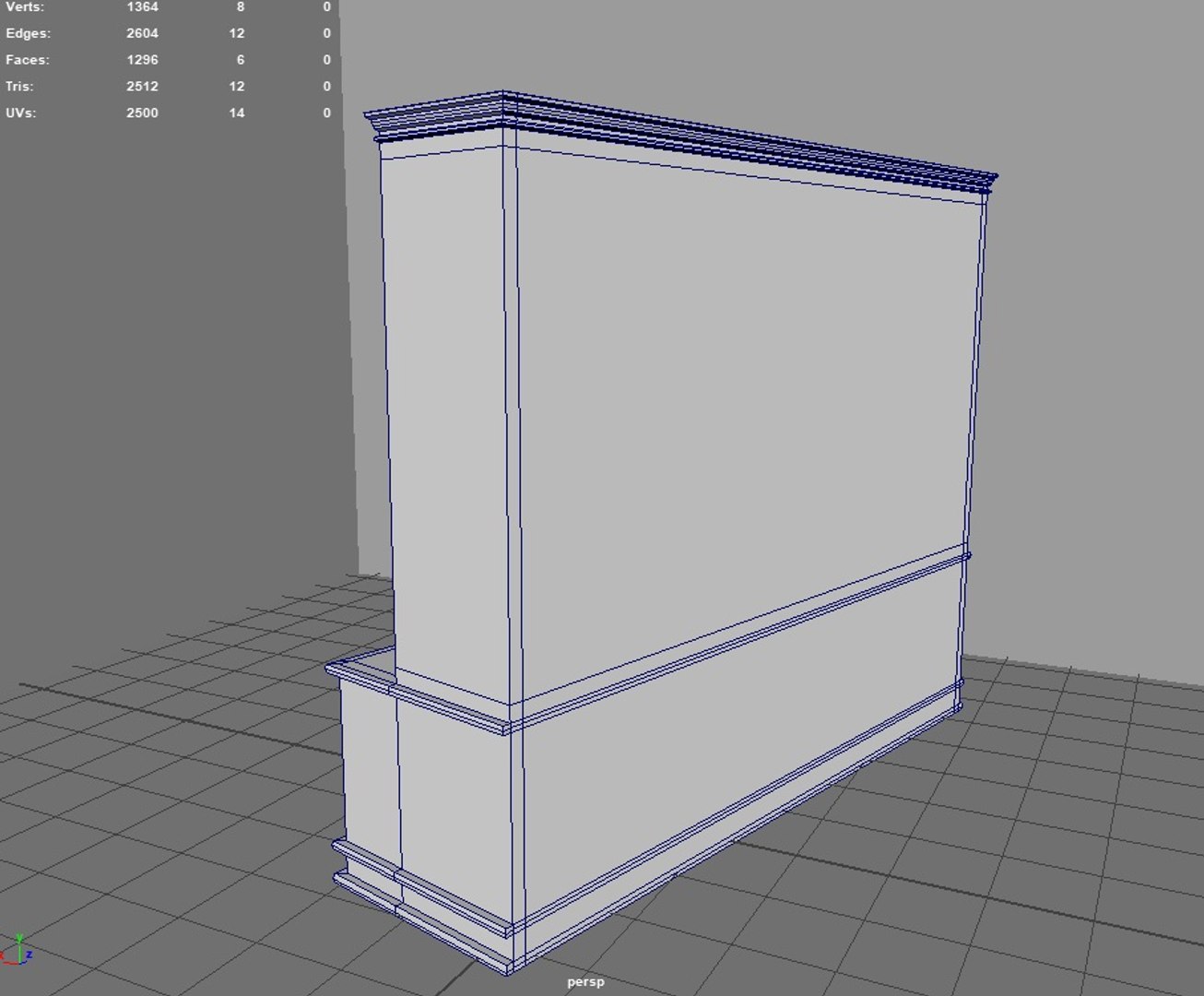Click the value 8 in the Verts row
1204x996 pixels.
tap(241, 6)
